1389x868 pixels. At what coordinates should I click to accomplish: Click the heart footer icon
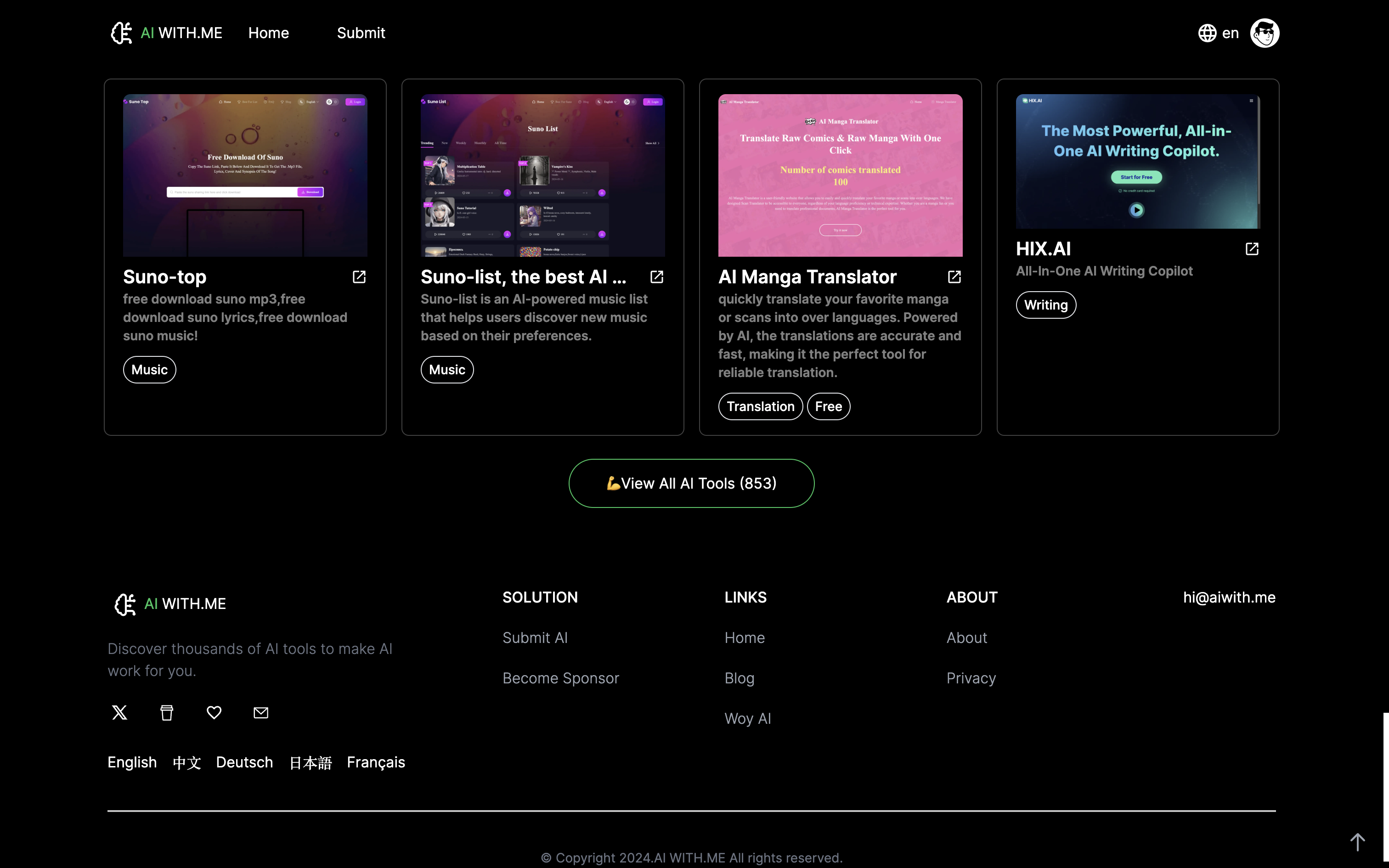(214, 712)
